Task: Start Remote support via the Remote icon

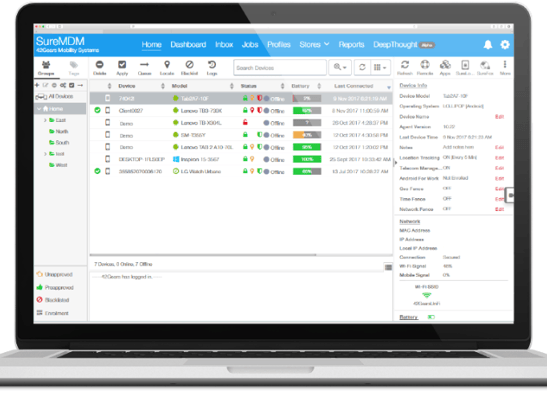Action: 425,65
